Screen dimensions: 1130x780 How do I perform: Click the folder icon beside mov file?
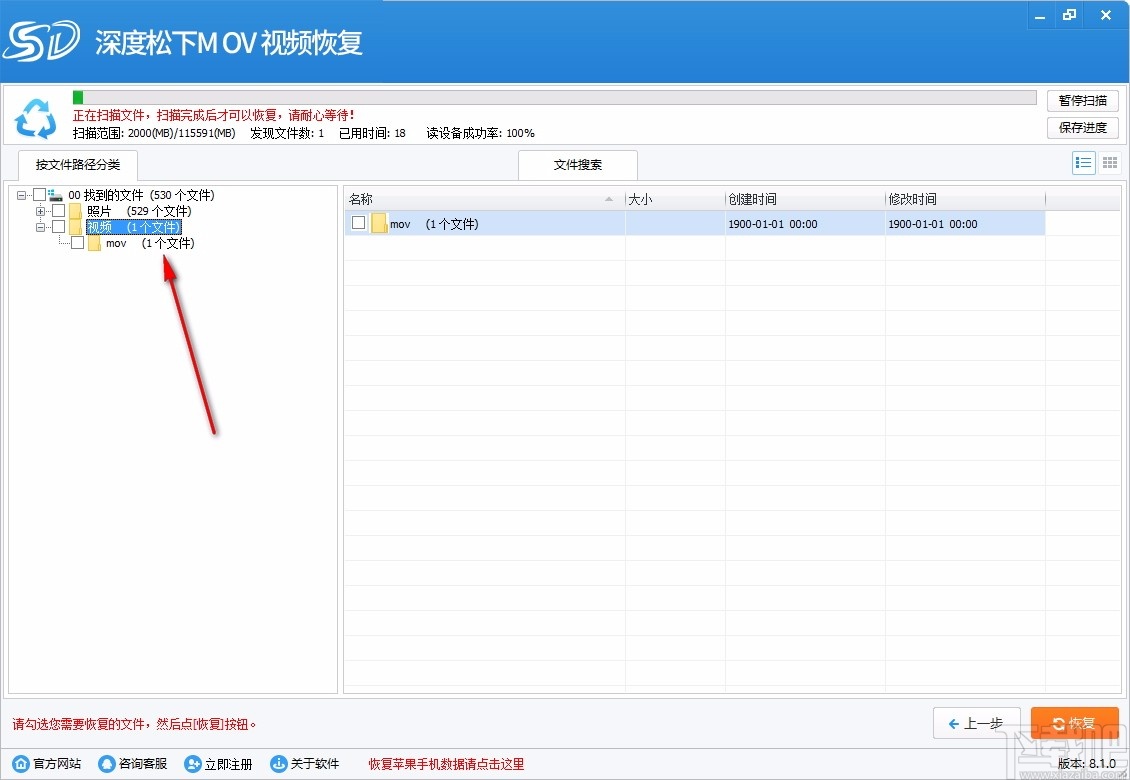click(378, 223)
